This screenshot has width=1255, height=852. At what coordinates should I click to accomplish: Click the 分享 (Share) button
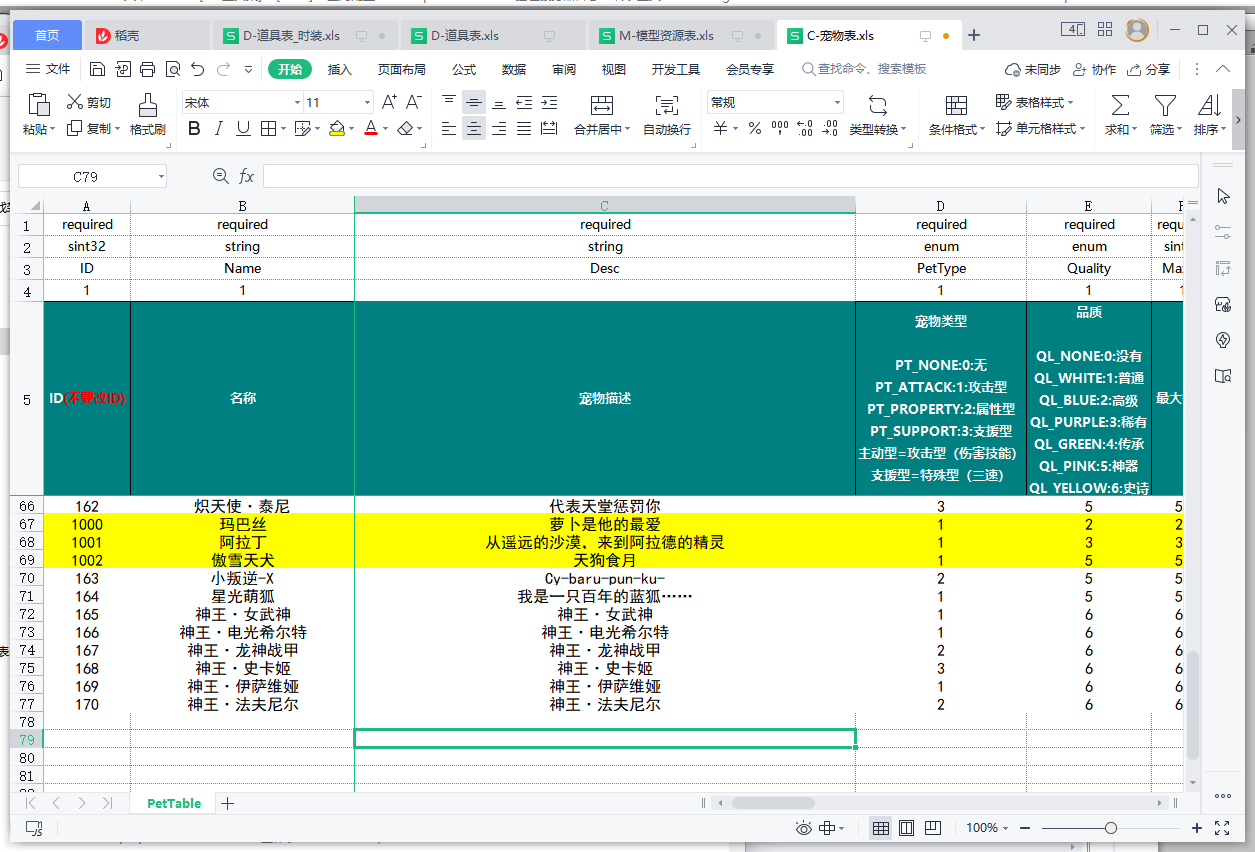[x=1148, y=69]
